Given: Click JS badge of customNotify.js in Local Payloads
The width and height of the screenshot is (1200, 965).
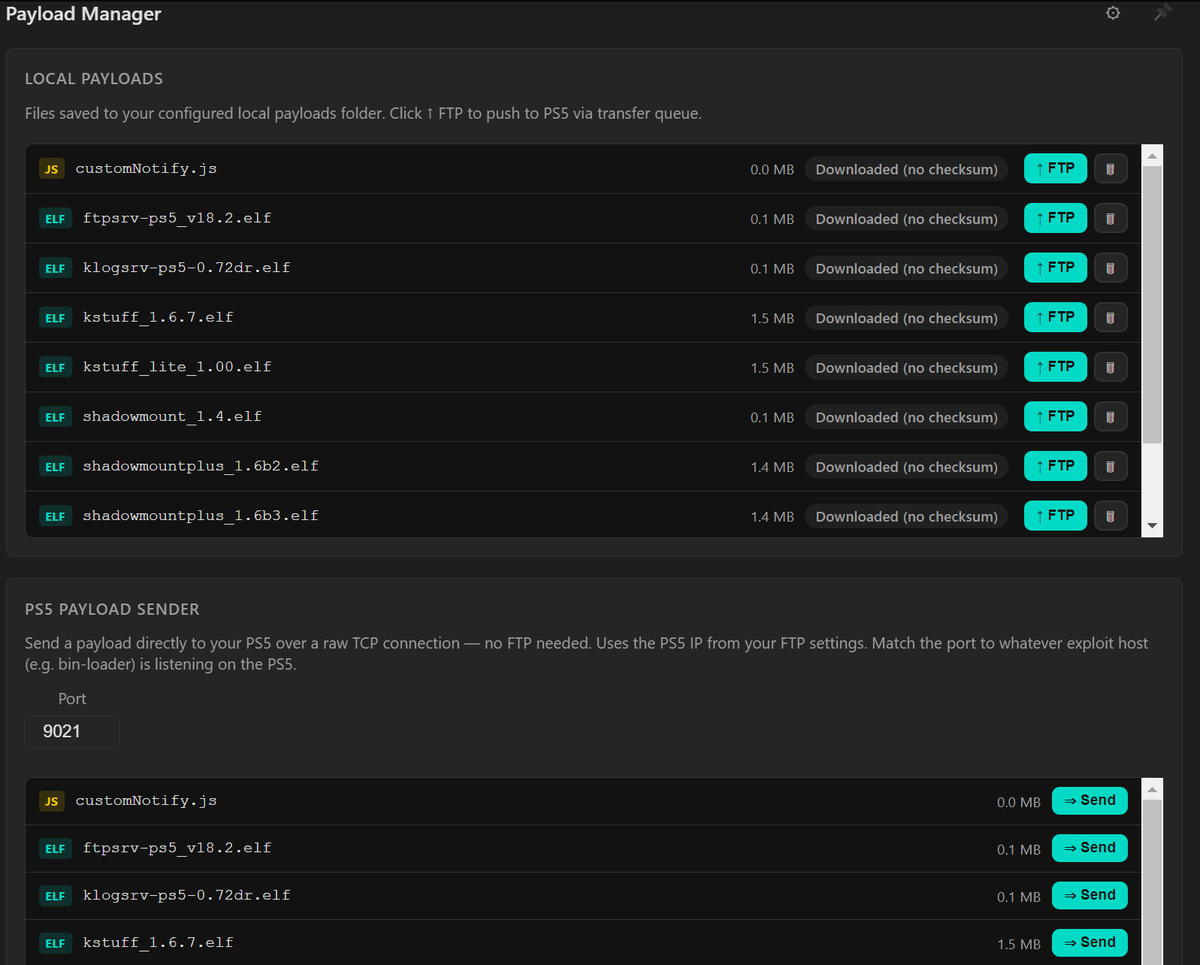Looking at the screenshot, I should pyautogui.click(x=52, y=169).
